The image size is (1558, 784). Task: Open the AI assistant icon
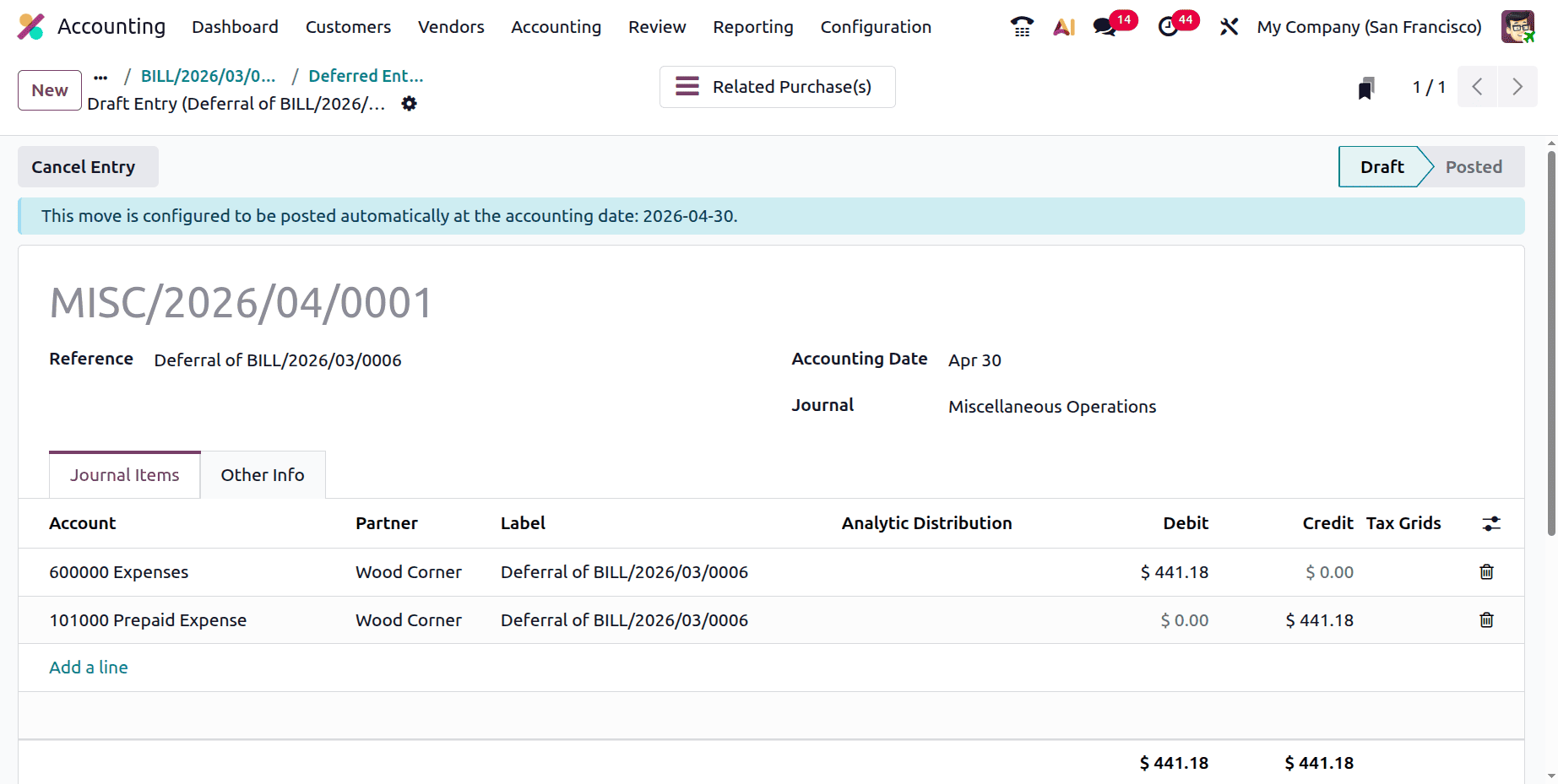point(1064,27)
